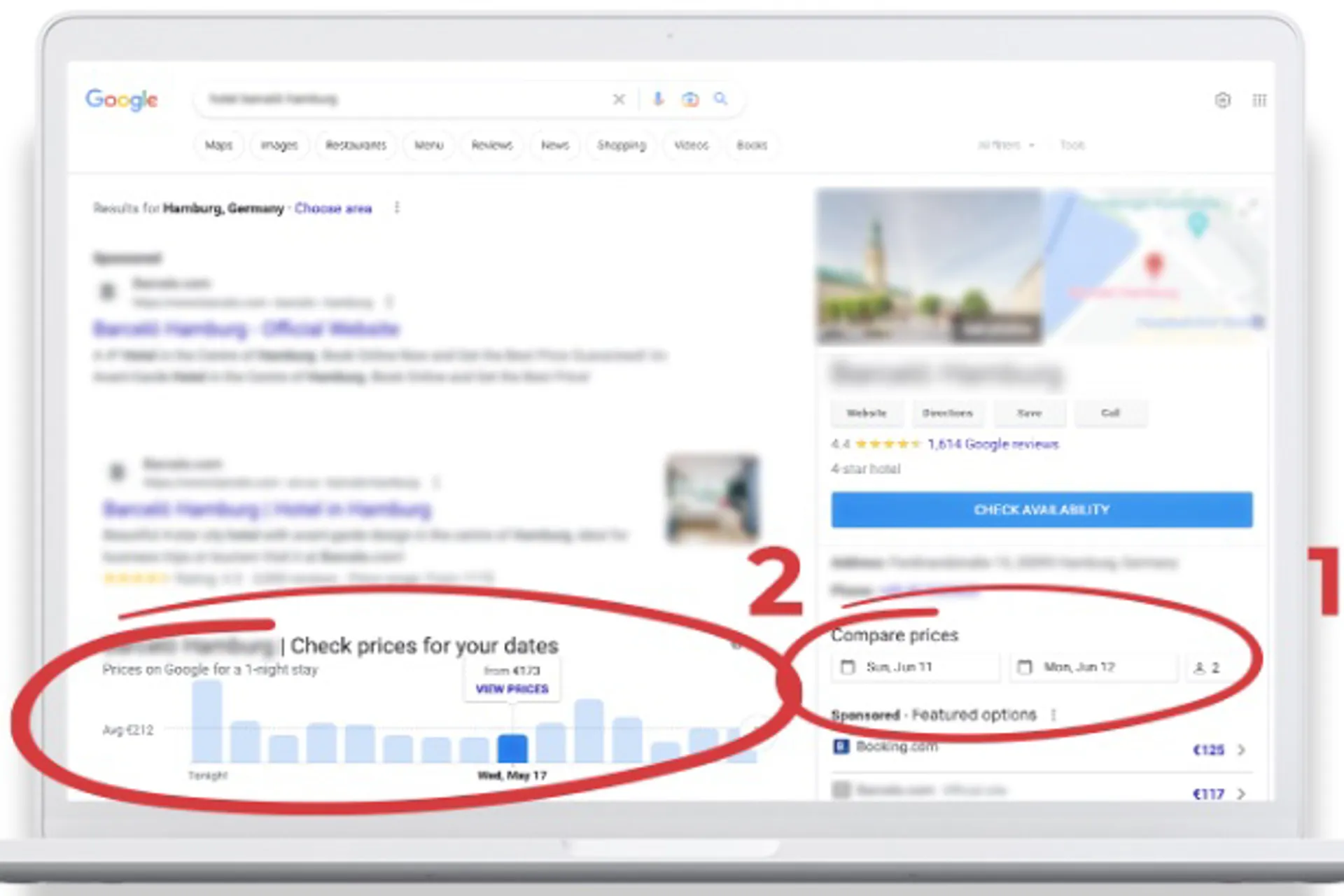Click the "Tonight" axis label

[x=207, y=776]
